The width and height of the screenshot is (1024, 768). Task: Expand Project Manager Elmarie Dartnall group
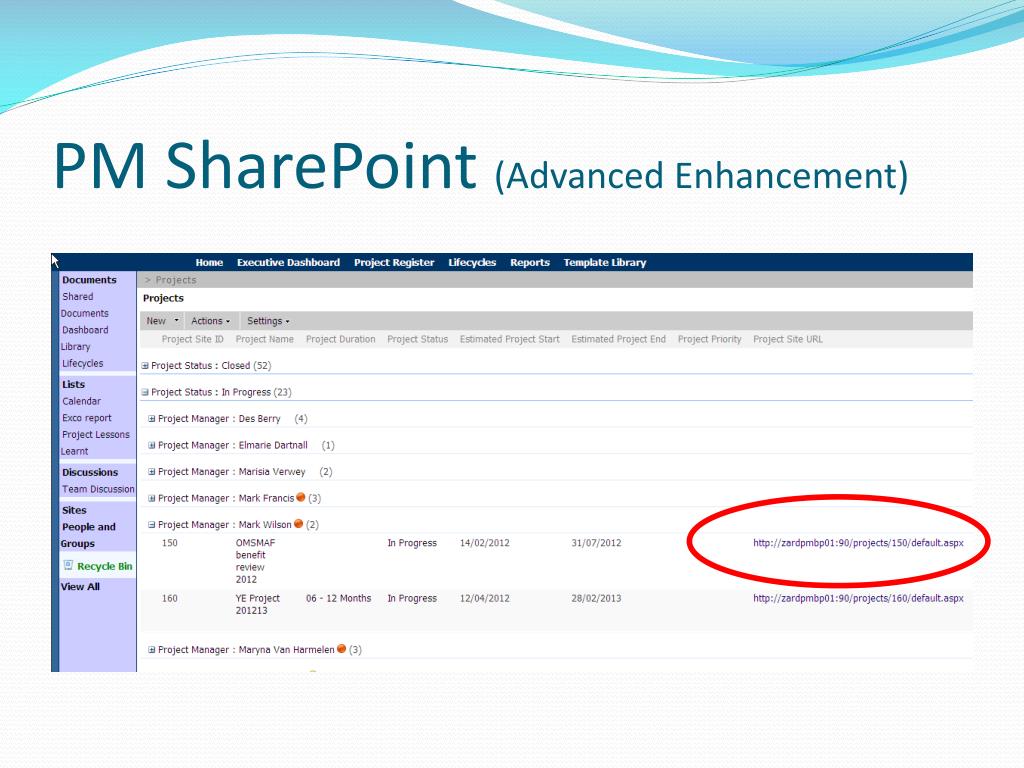coord(152,445)
